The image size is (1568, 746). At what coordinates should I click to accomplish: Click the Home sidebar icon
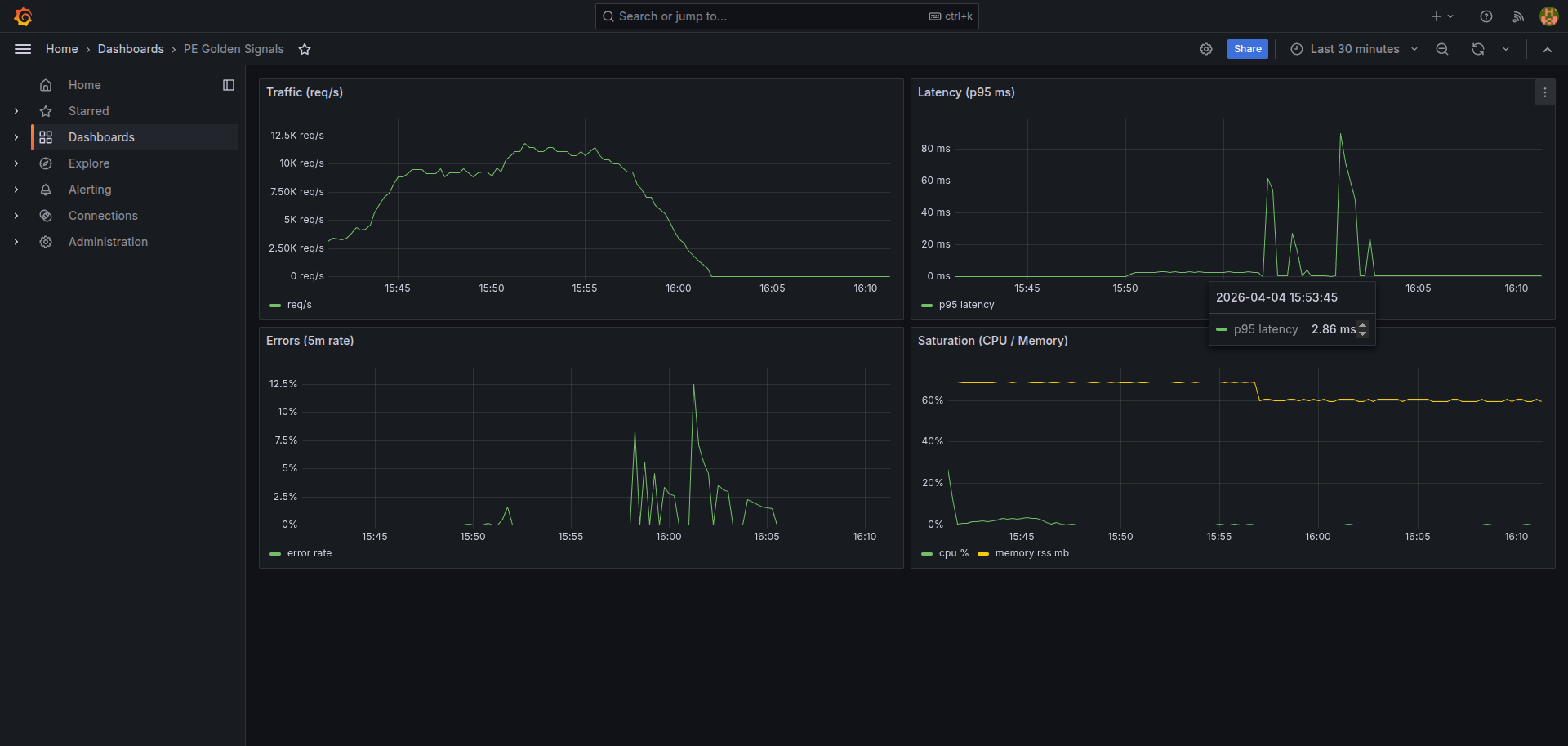(46, 85)
